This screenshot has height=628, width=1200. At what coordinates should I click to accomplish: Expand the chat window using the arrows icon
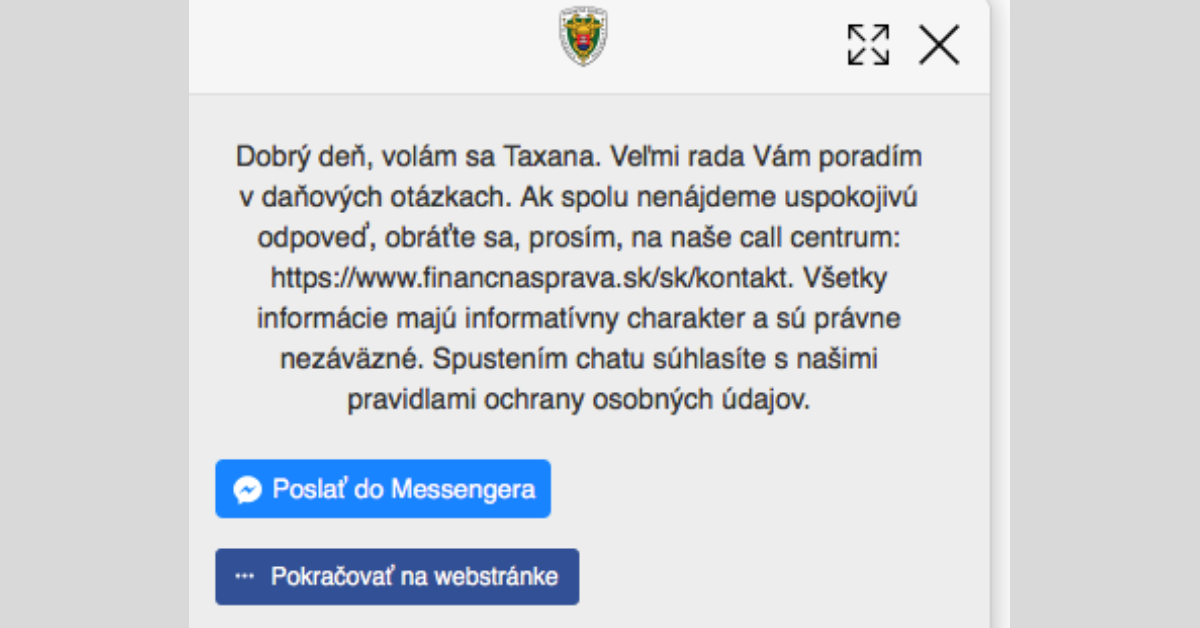click(x=867, y=44)
